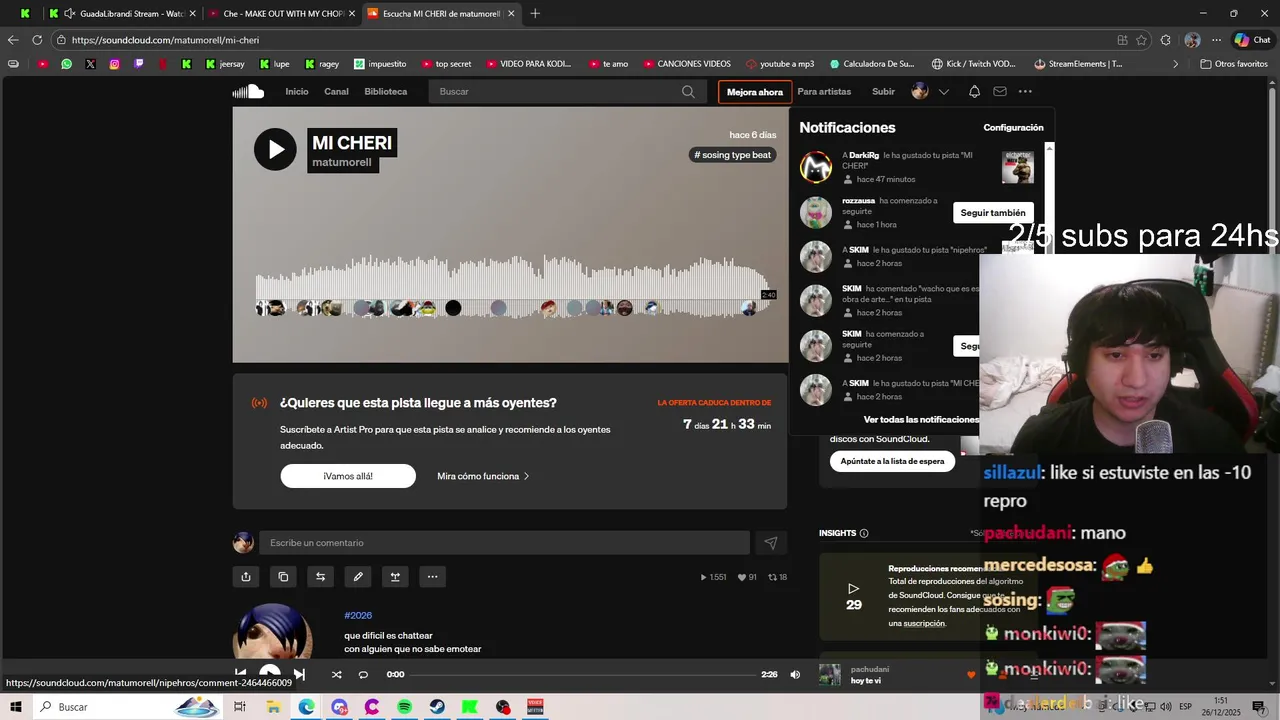Click the # sosing type beat tag
This screenshot has height=720, width=1280.
(733, 155)
